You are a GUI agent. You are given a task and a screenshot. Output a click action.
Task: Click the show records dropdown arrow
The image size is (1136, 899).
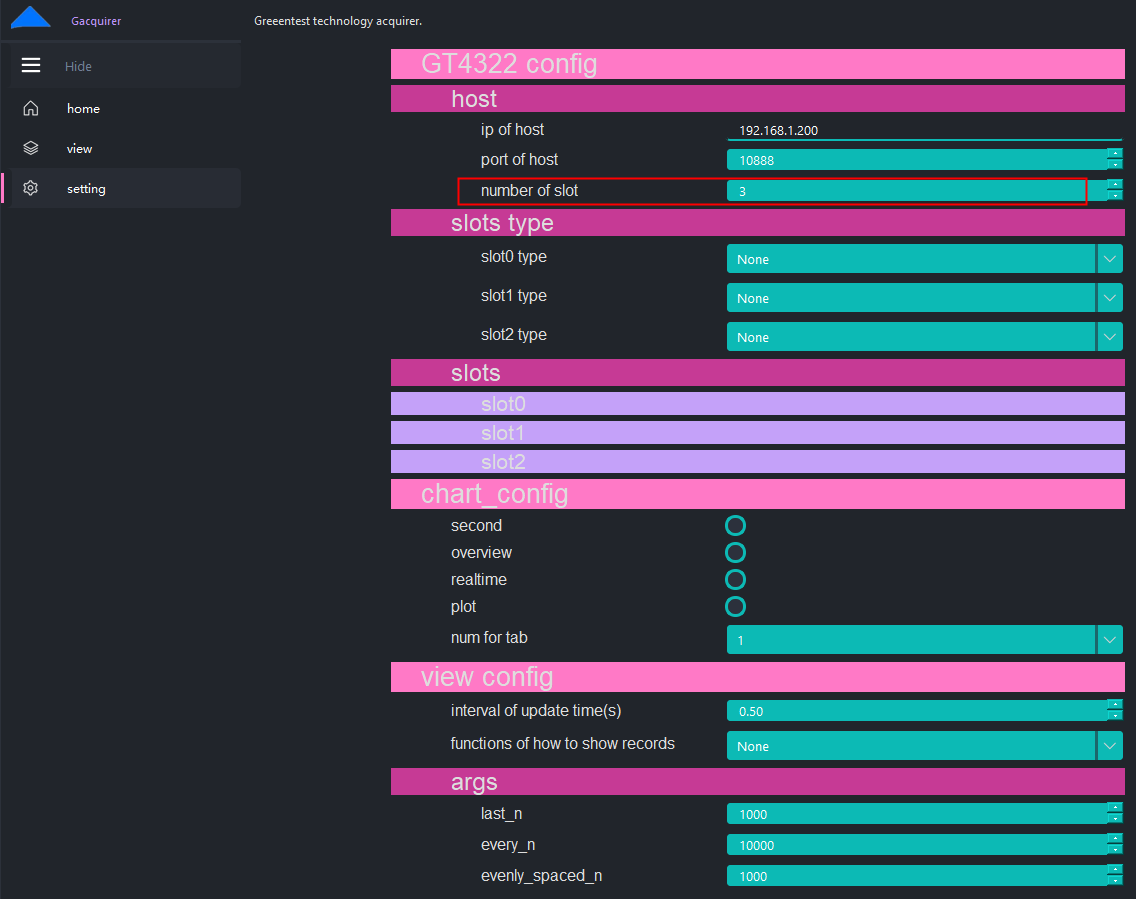pos(1110,745)
